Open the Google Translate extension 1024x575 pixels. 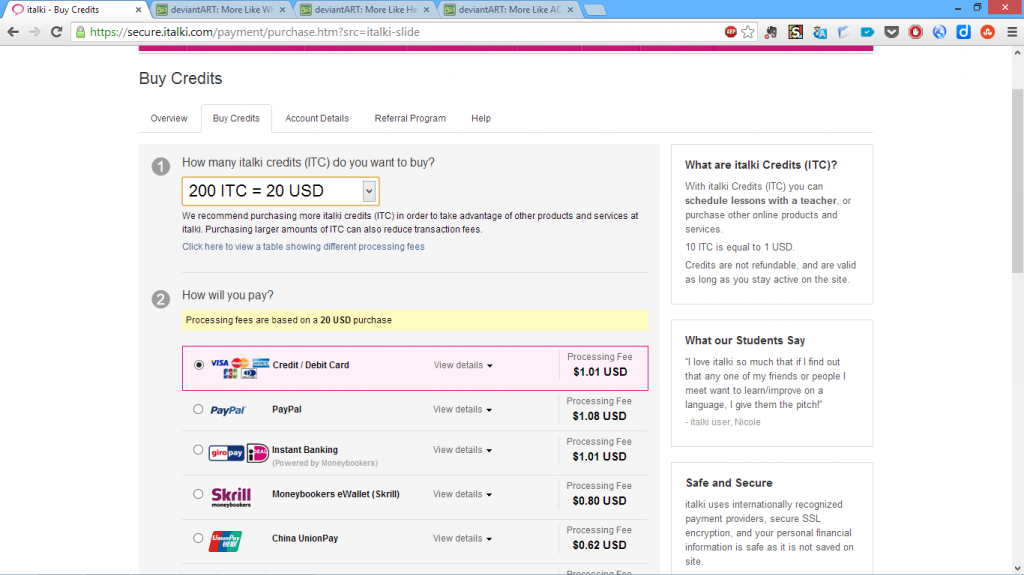tap(820, 32)
